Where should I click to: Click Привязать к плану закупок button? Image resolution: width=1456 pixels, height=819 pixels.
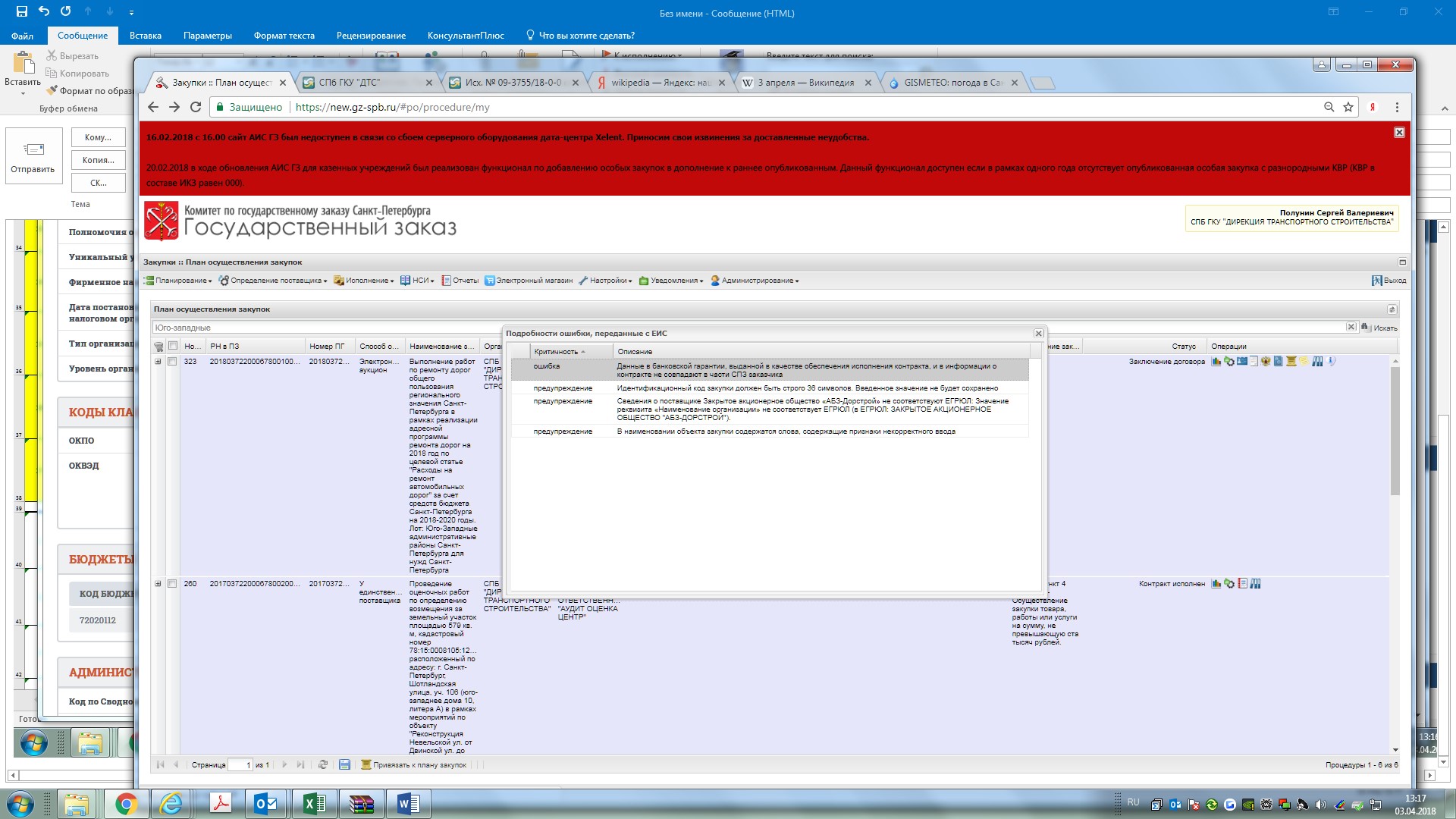pos(414,764)
